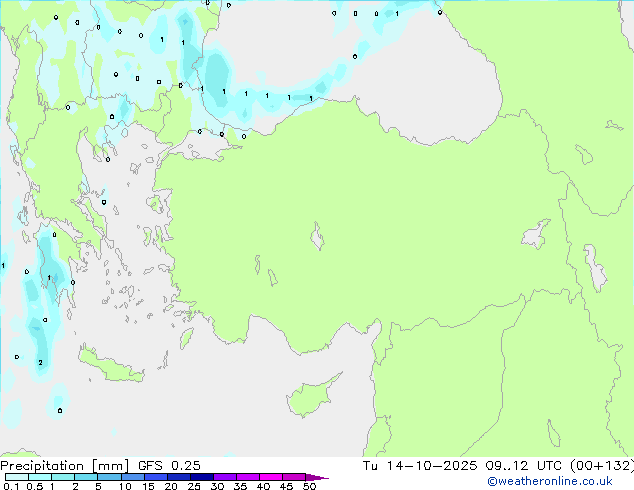
Task: Click the legend arrow tip above 50 mm
Action: click(x=317, y=477)
